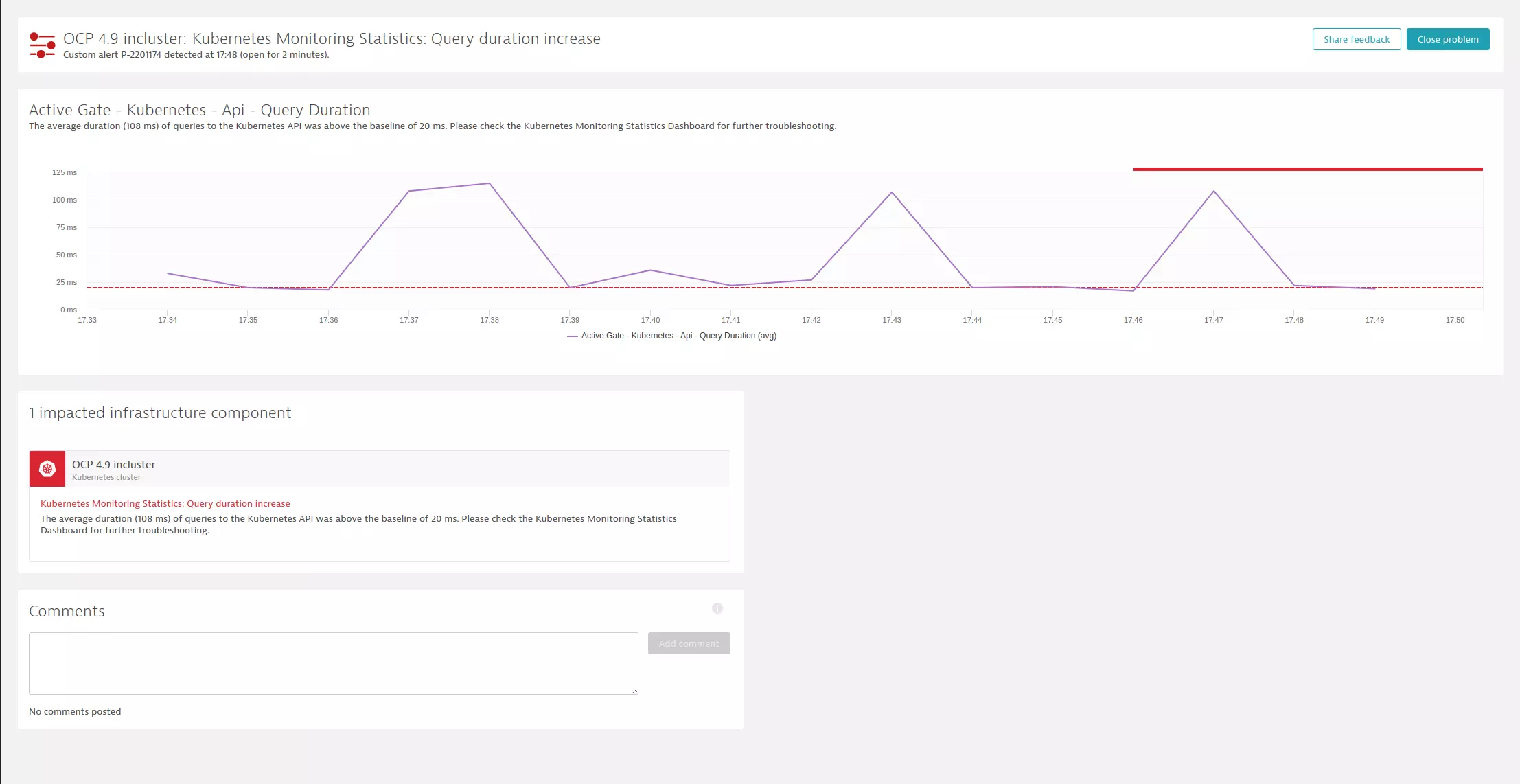Screen dimensions: 1520x784
Task: Click the problem title heading
Action: 331,38
